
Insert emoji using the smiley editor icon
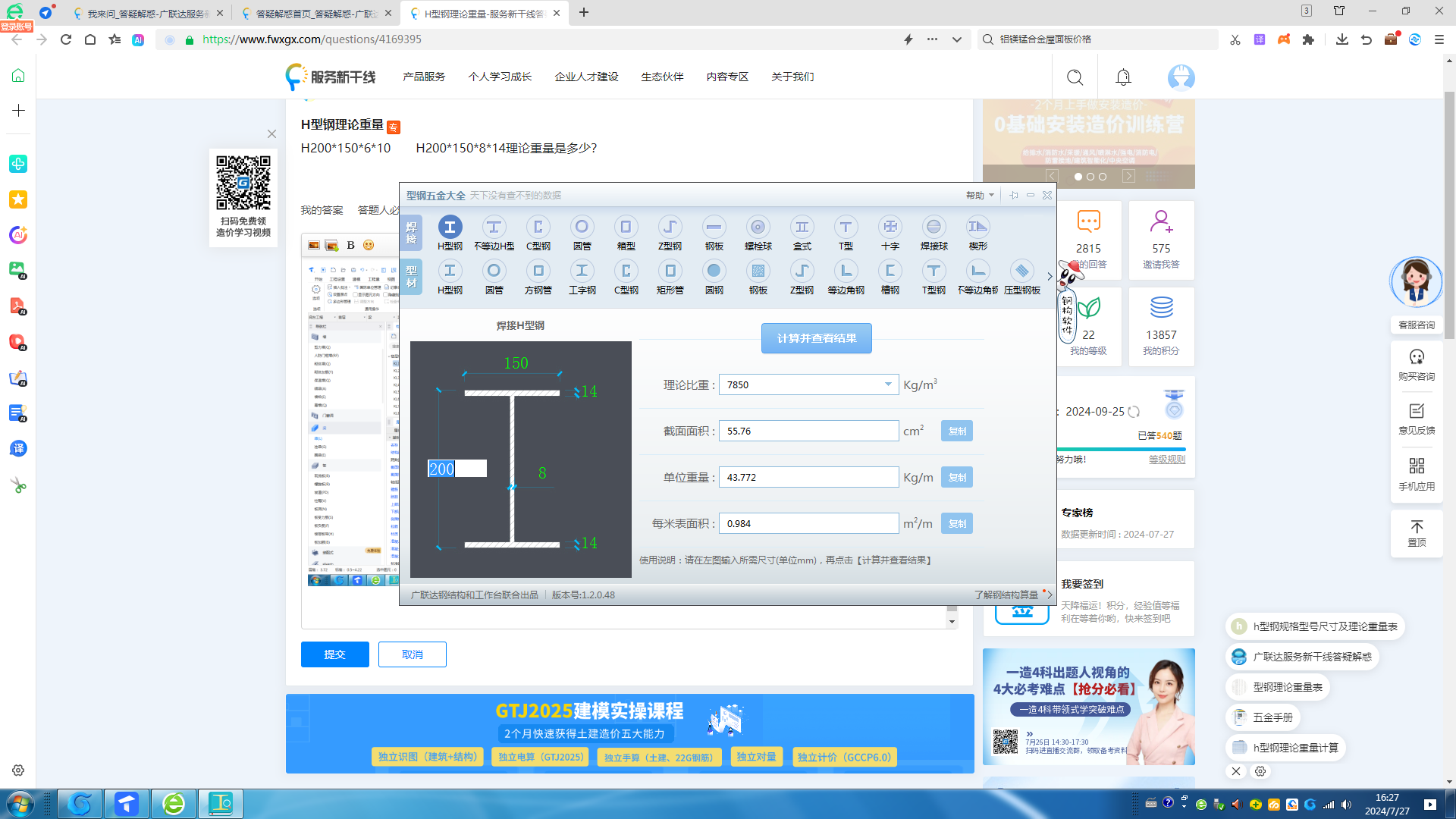pyautogui.click(x=369, y=245)
